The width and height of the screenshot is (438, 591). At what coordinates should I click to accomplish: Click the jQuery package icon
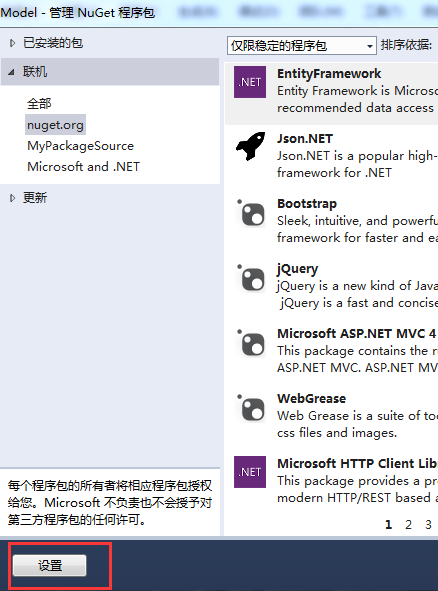click(250, 278)
